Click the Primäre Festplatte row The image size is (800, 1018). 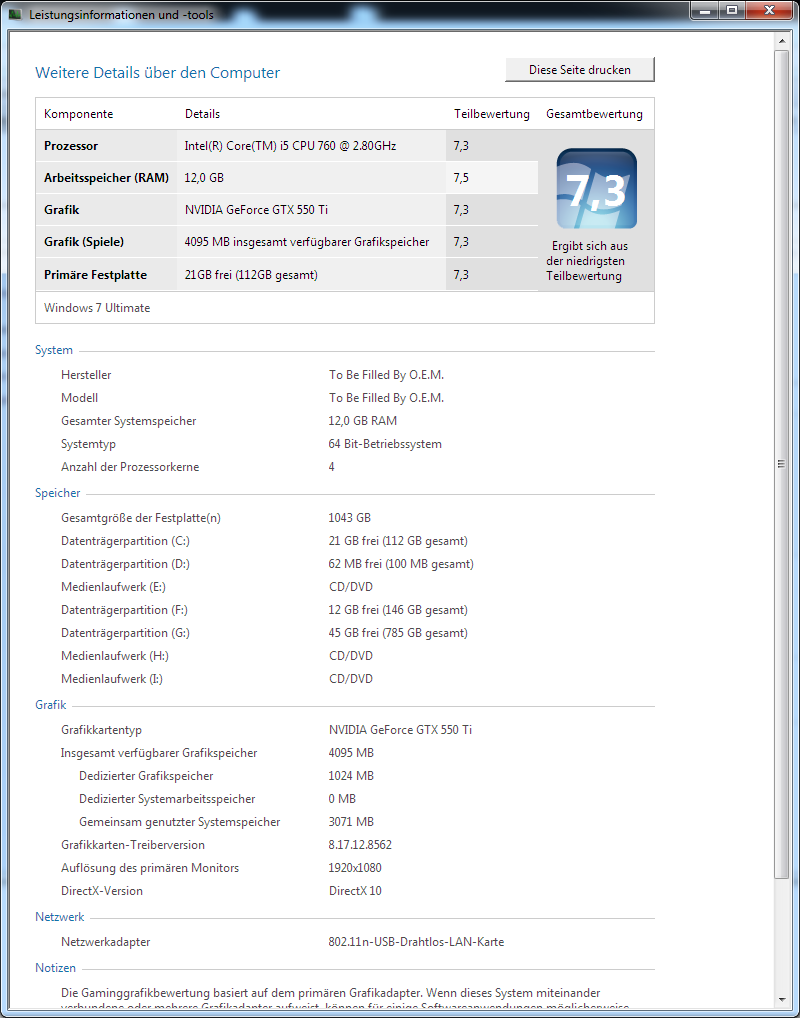tap(286, 275)
